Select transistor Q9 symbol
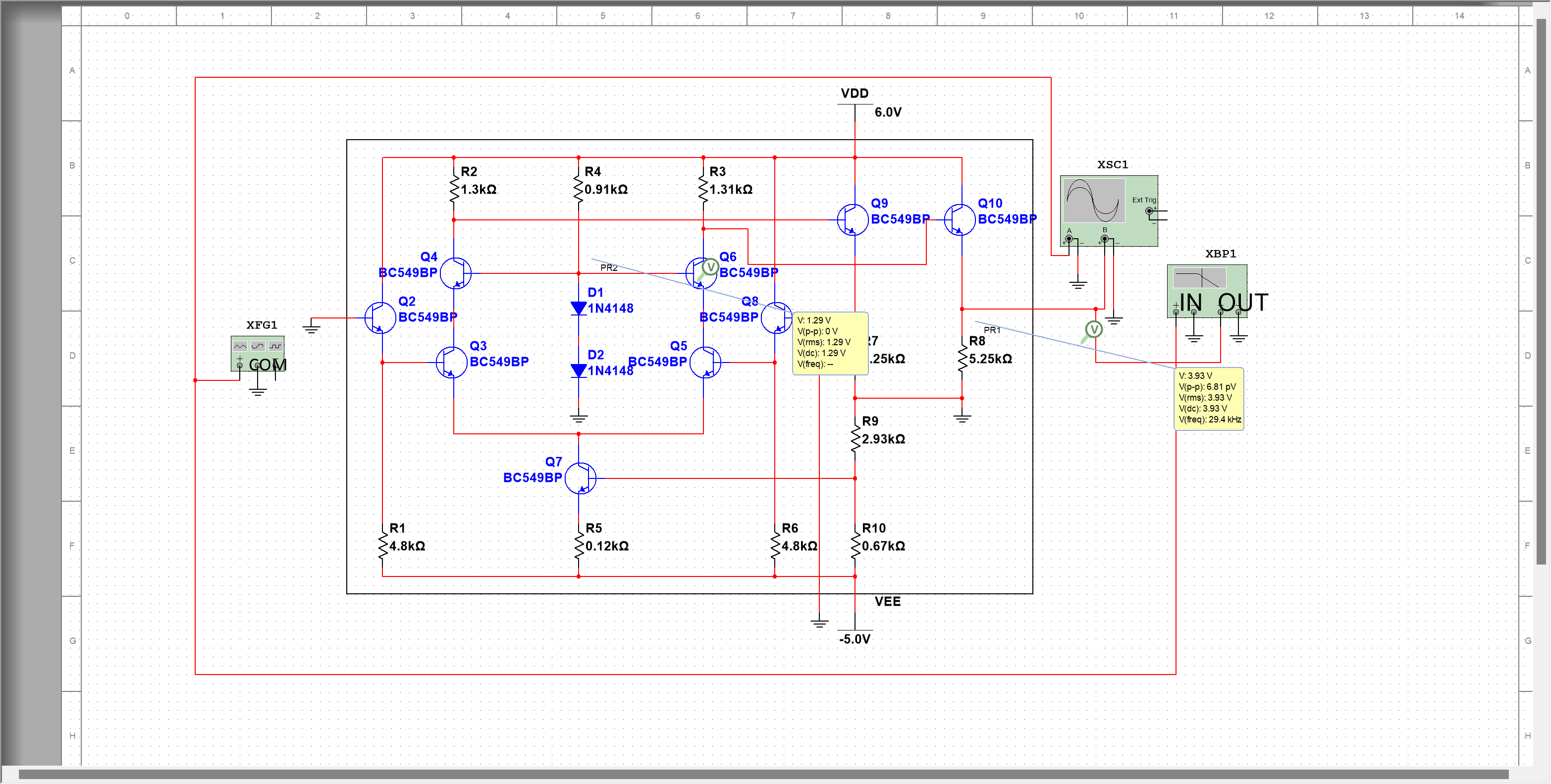This screenshot has height=784, width=1551. (x=853, y=219)
